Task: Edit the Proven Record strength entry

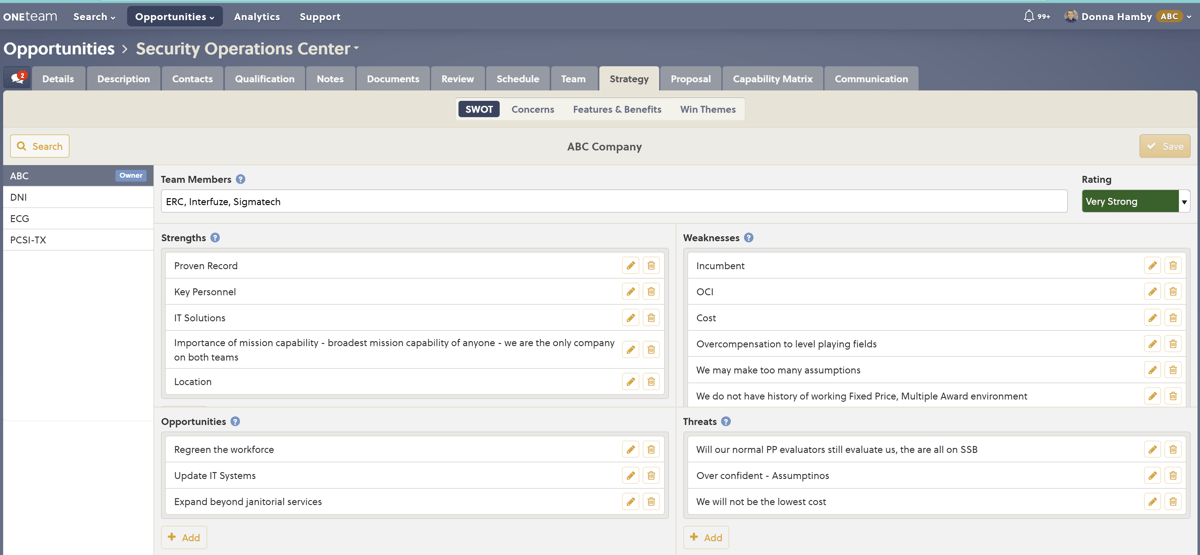Action: [631, 266]
